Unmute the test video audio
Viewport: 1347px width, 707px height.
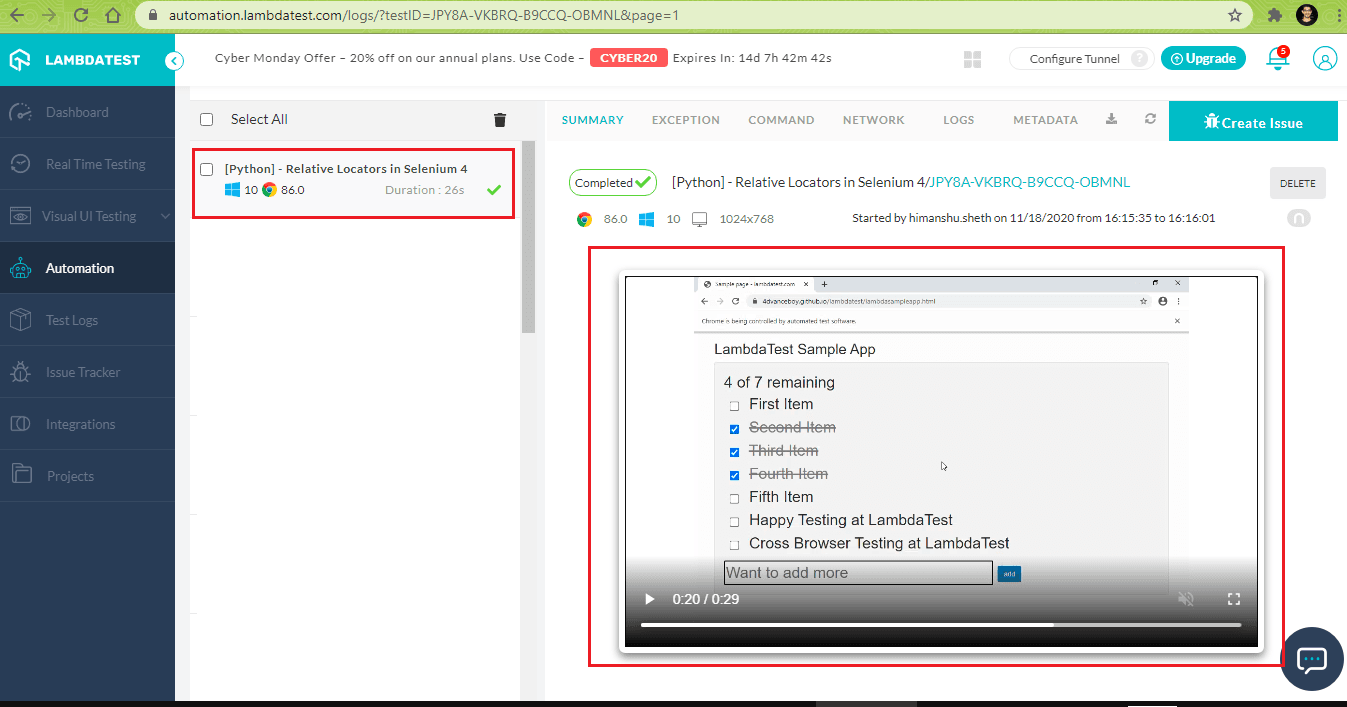pos(1186,598)
